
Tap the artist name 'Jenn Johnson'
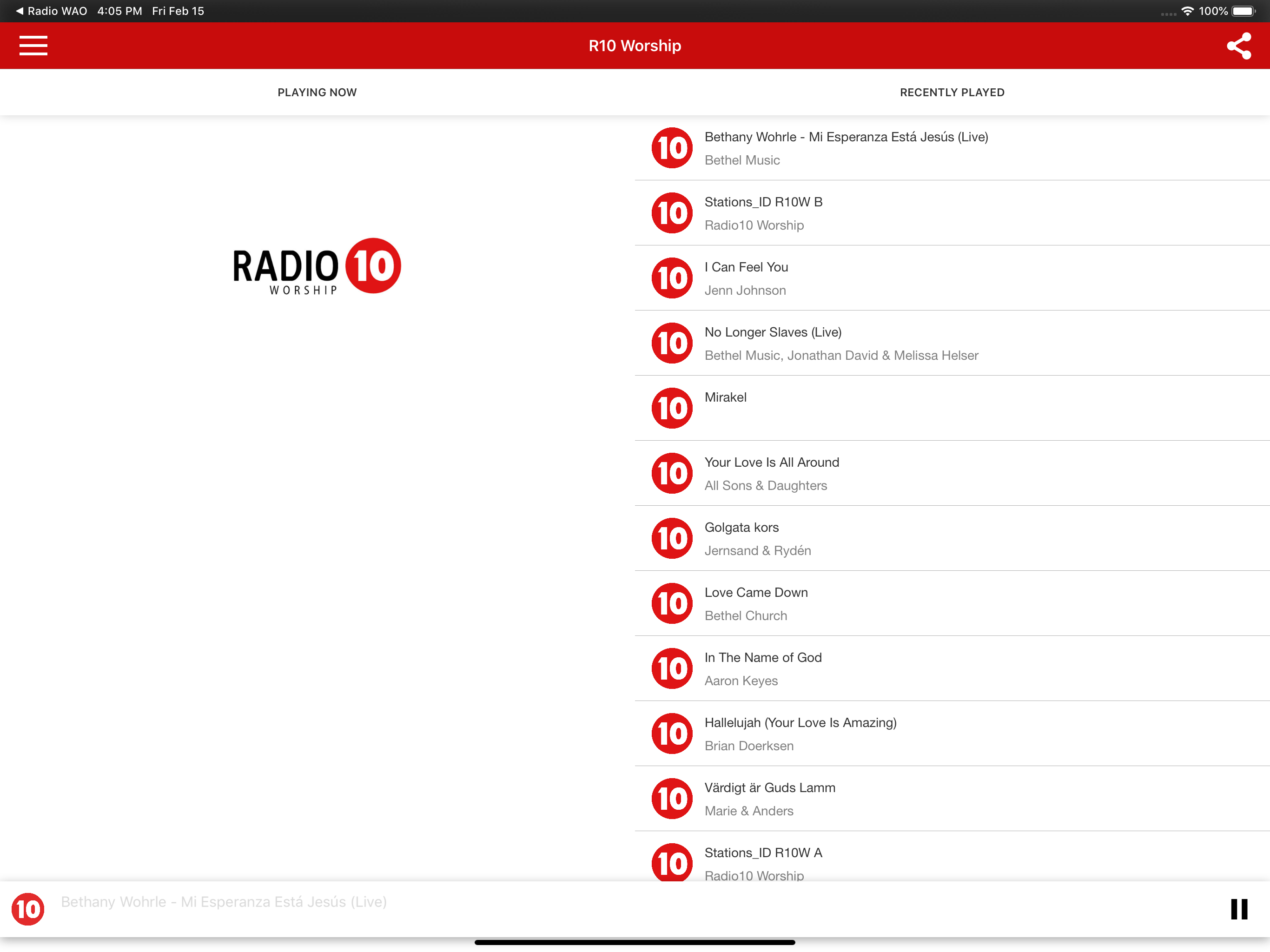pos(745,291)
